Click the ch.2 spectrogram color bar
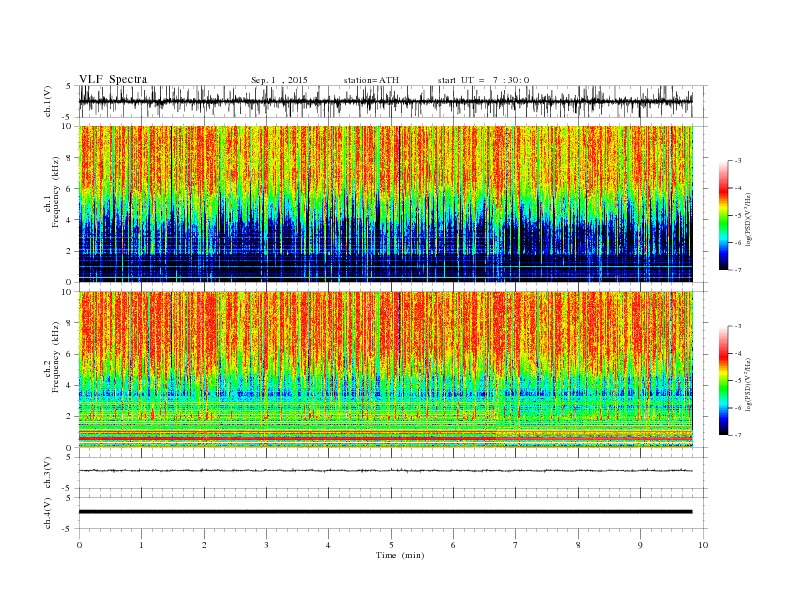 pos(723,381)
